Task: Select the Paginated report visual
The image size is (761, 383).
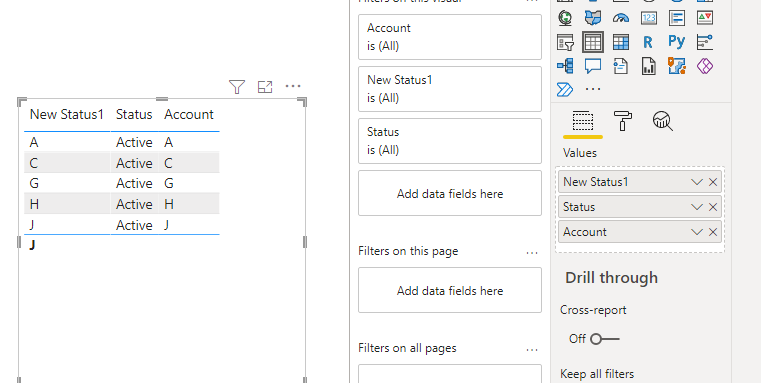Action: 649,66
